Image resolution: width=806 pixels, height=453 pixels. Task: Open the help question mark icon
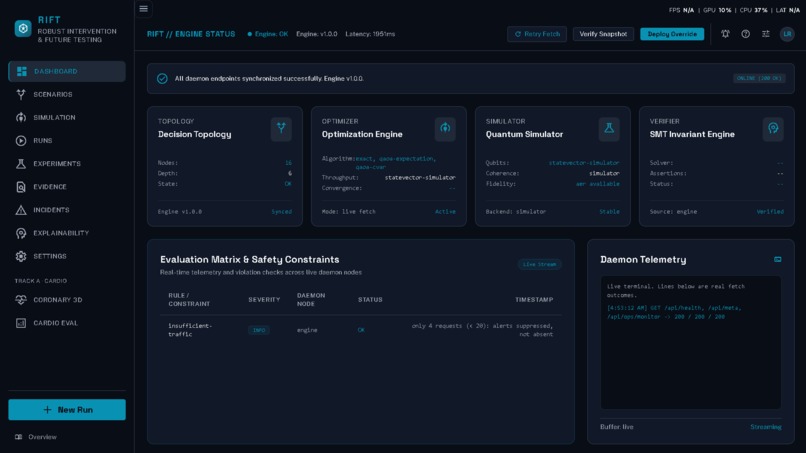click(x=745, y=34)
